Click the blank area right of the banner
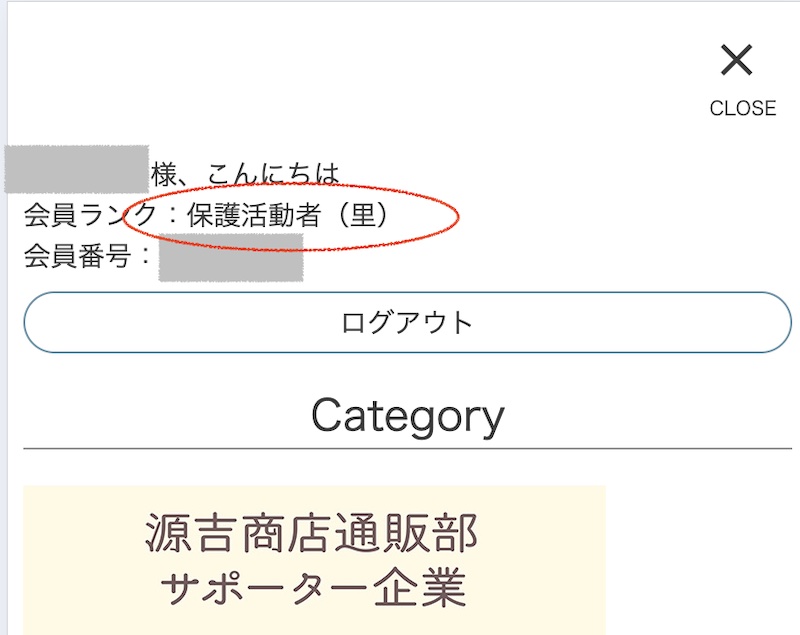The image size is (800, 635). [700, 560]
